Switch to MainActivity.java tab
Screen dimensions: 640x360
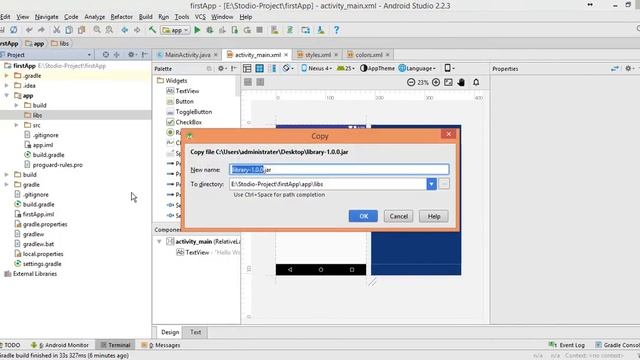(187, 55)
